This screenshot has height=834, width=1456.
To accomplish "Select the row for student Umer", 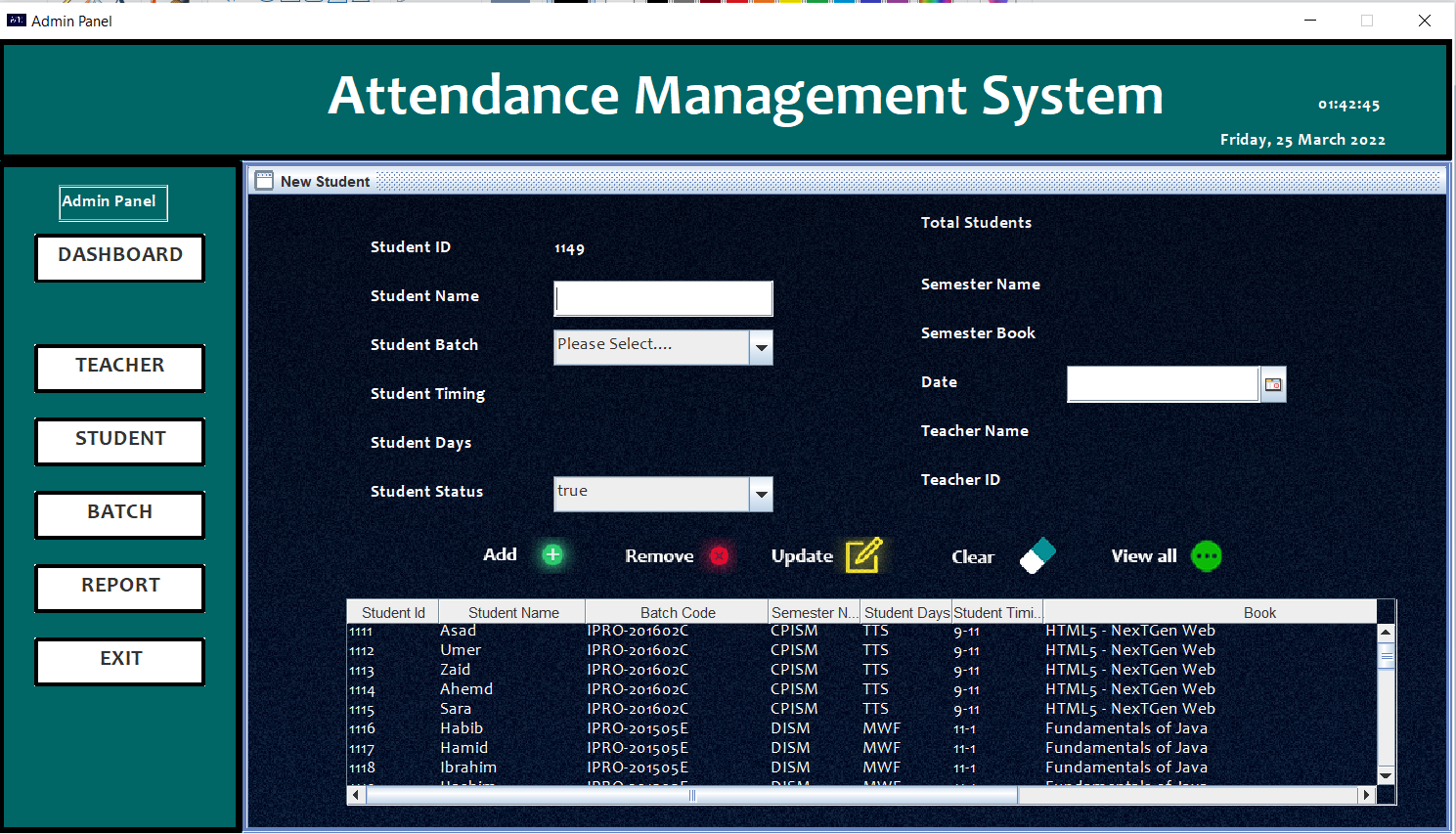I will click(x=861, y=650).
